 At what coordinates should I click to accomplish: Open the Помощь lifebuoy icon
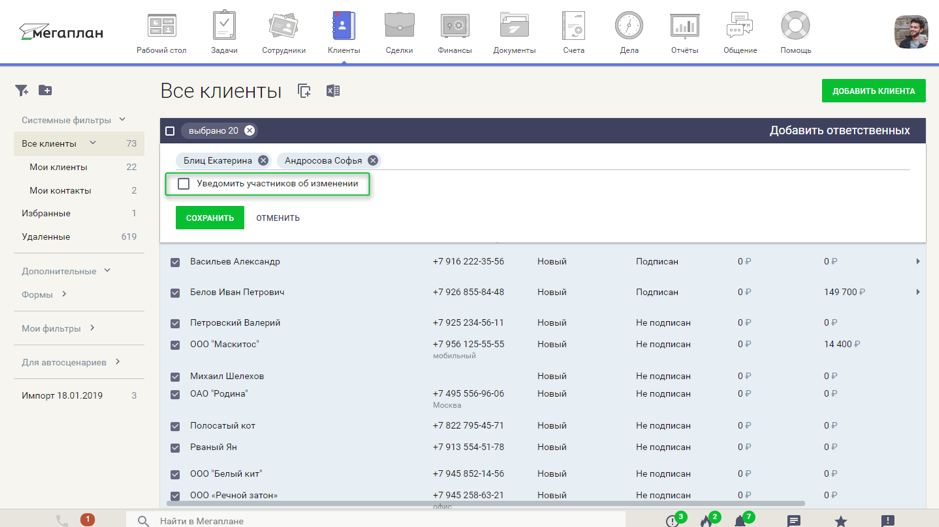click(795, 27)
